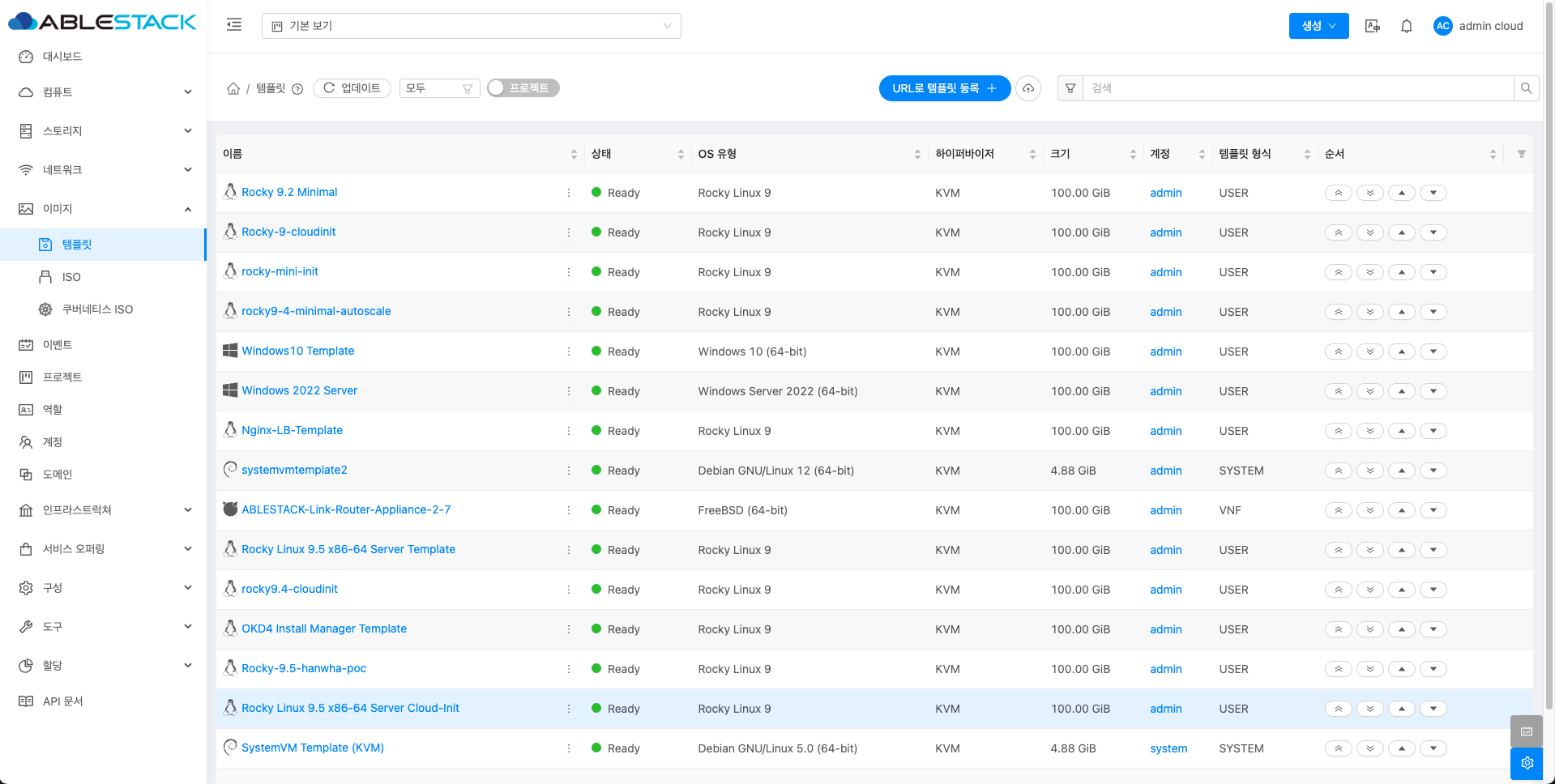Go to 대시보드 in the sidebar
The height and width of the screenshot is (784, 1555).
point(62,57)
